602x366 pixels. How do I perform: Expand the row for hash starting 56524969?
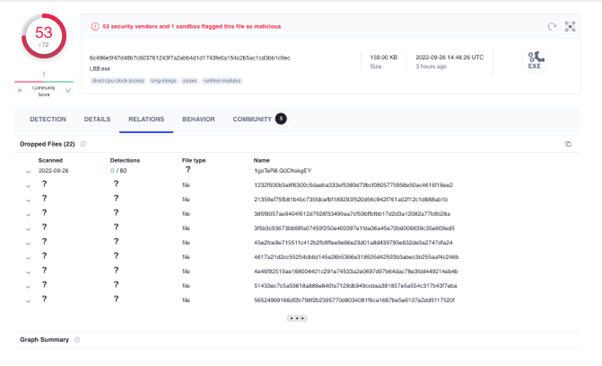[28, 301]
